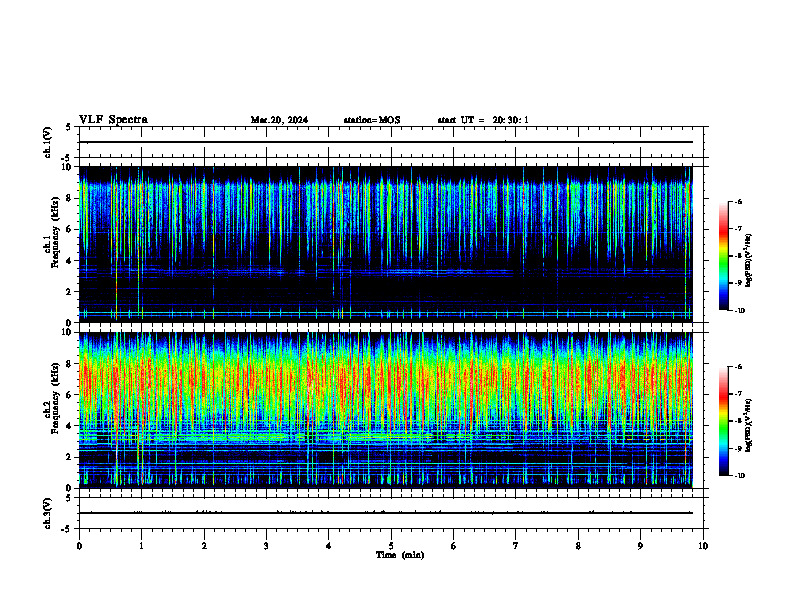Click the "-10" tick on ch.2 colorbar
Viewport: 792px width, 612px height.
[x=740, y=476]
